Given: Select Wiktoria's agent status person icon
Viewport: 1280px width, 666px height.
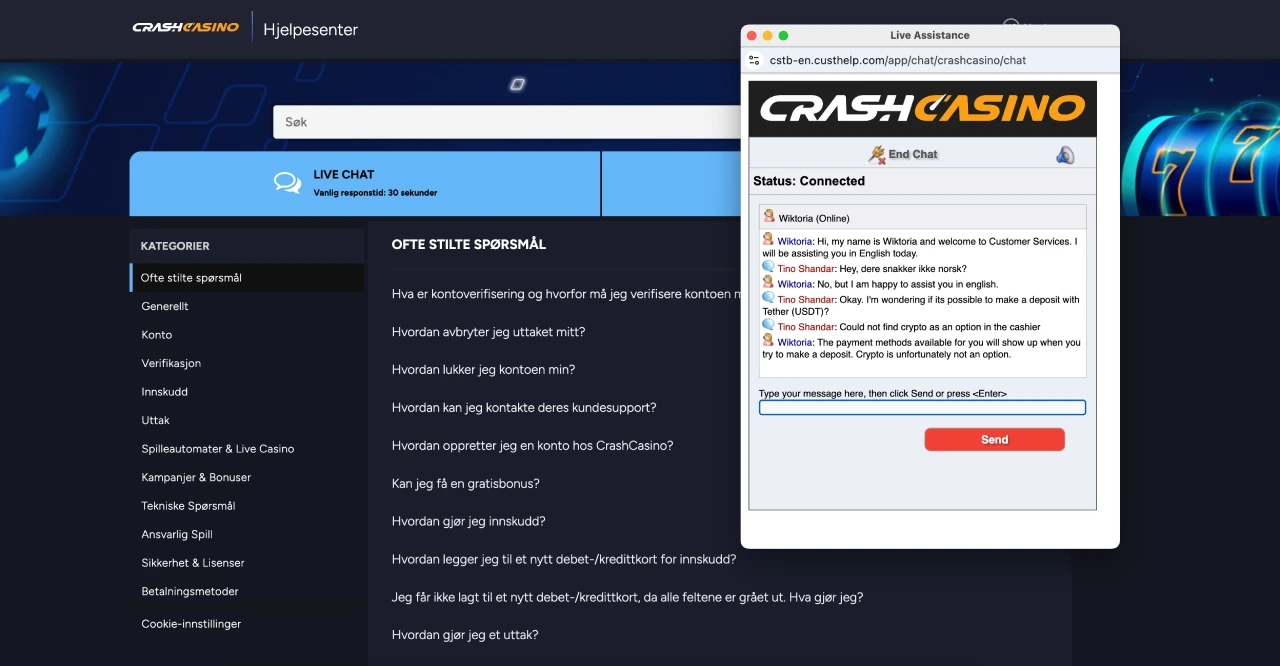Looking at the screenshot, I should click(769, 217).
